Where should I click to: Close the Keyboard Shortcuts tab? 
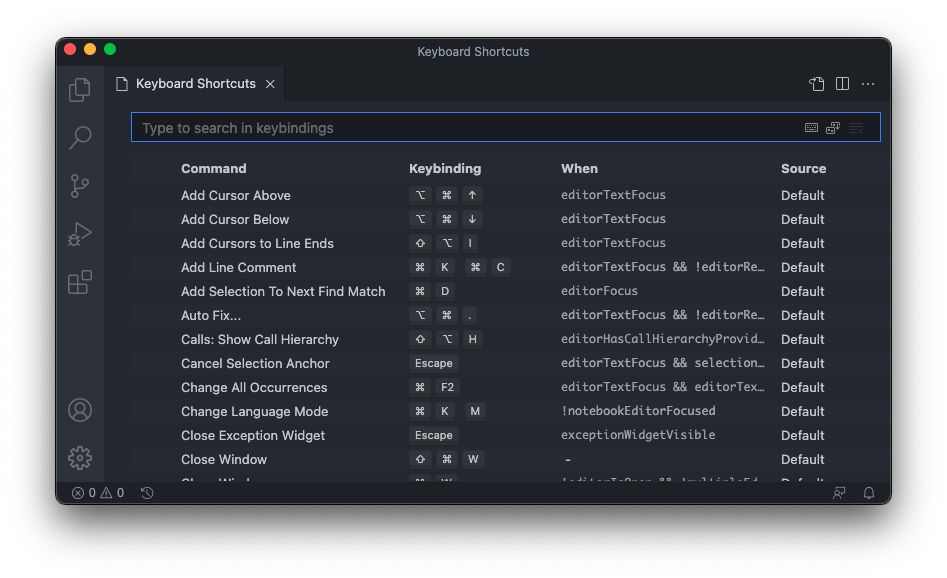(270, 84)
